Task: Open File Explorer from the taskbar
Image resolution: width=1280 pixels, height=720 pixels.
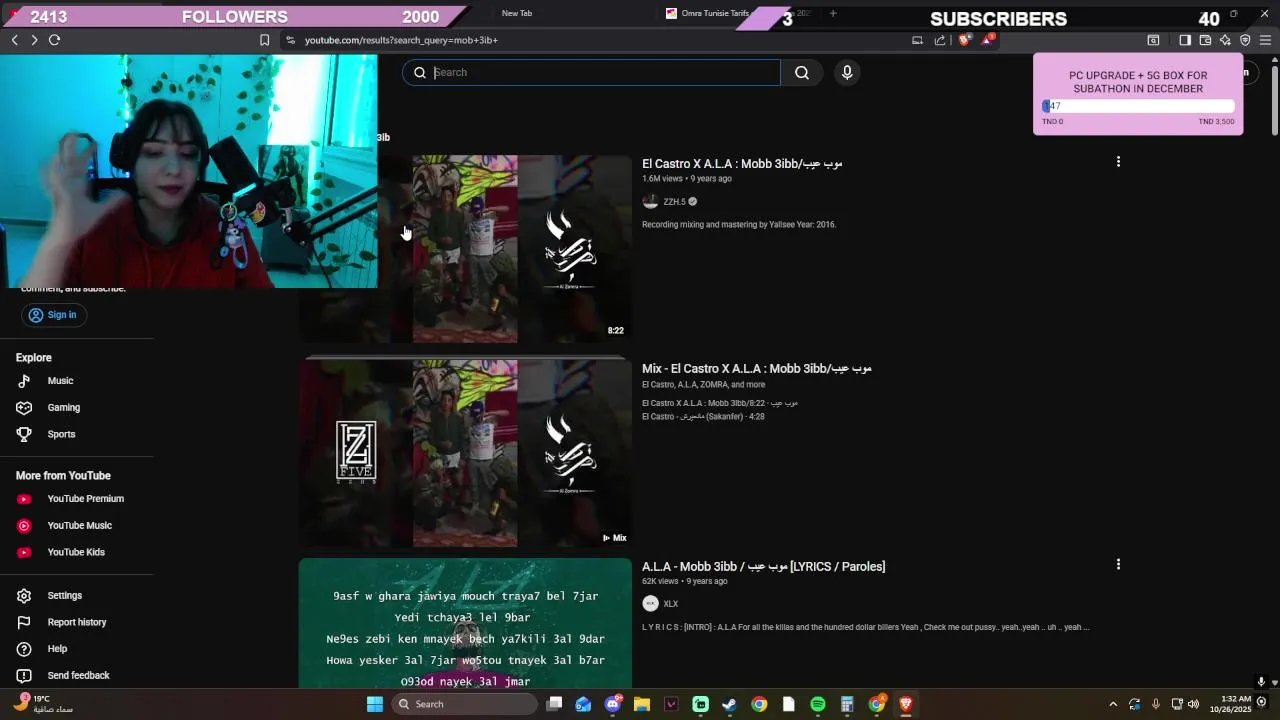Action: (642, 704)
